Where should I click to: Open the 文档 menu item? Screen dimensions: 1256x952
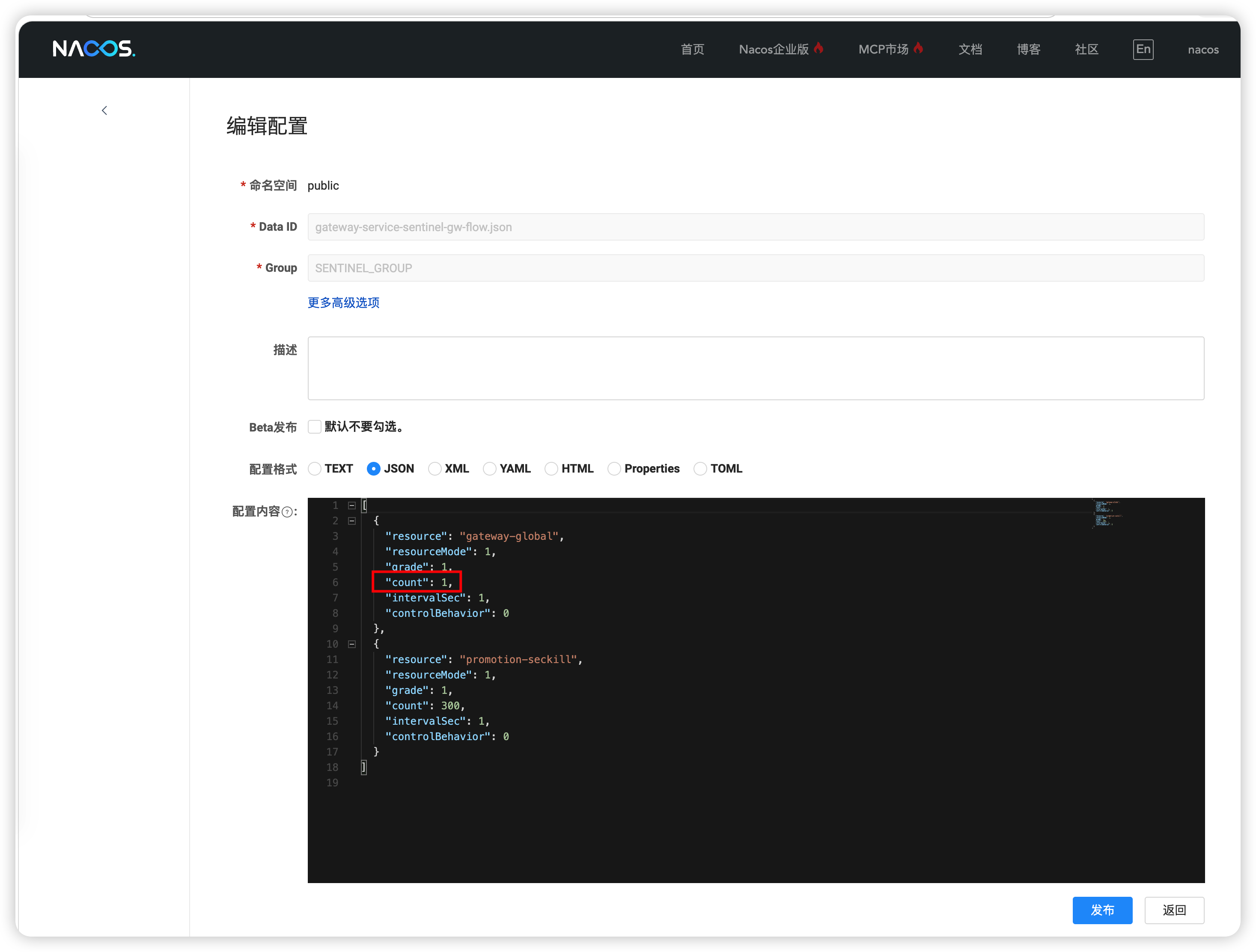(x=970, y=49)
